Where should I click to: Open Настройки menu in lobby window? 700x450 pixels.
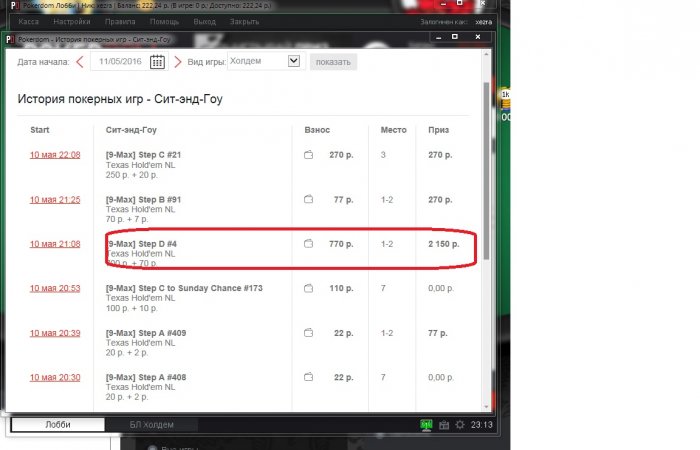click(71, 21)
